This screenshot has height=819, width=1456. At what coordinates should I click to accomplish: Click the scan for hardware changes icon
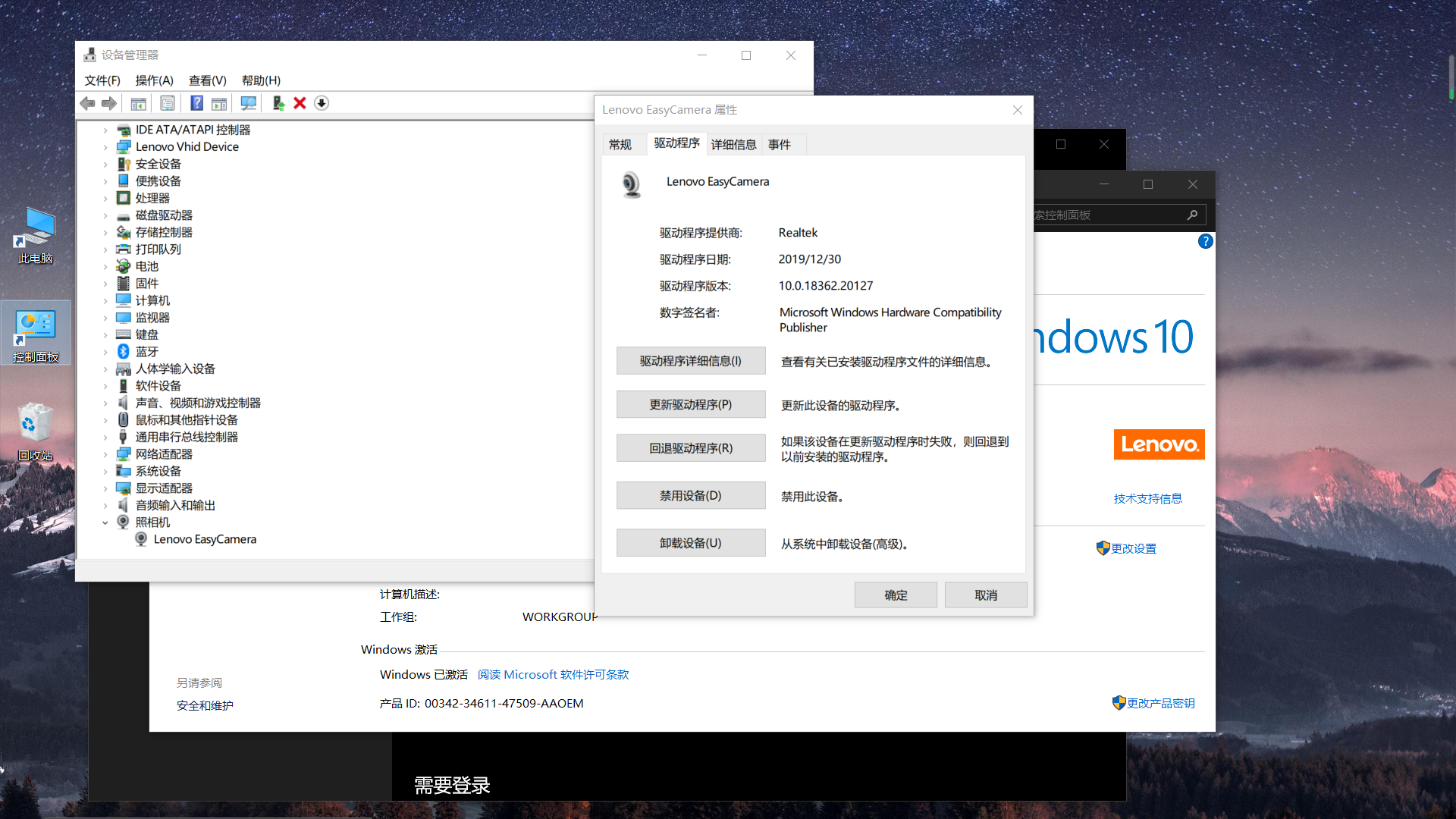tap(248, 103)
